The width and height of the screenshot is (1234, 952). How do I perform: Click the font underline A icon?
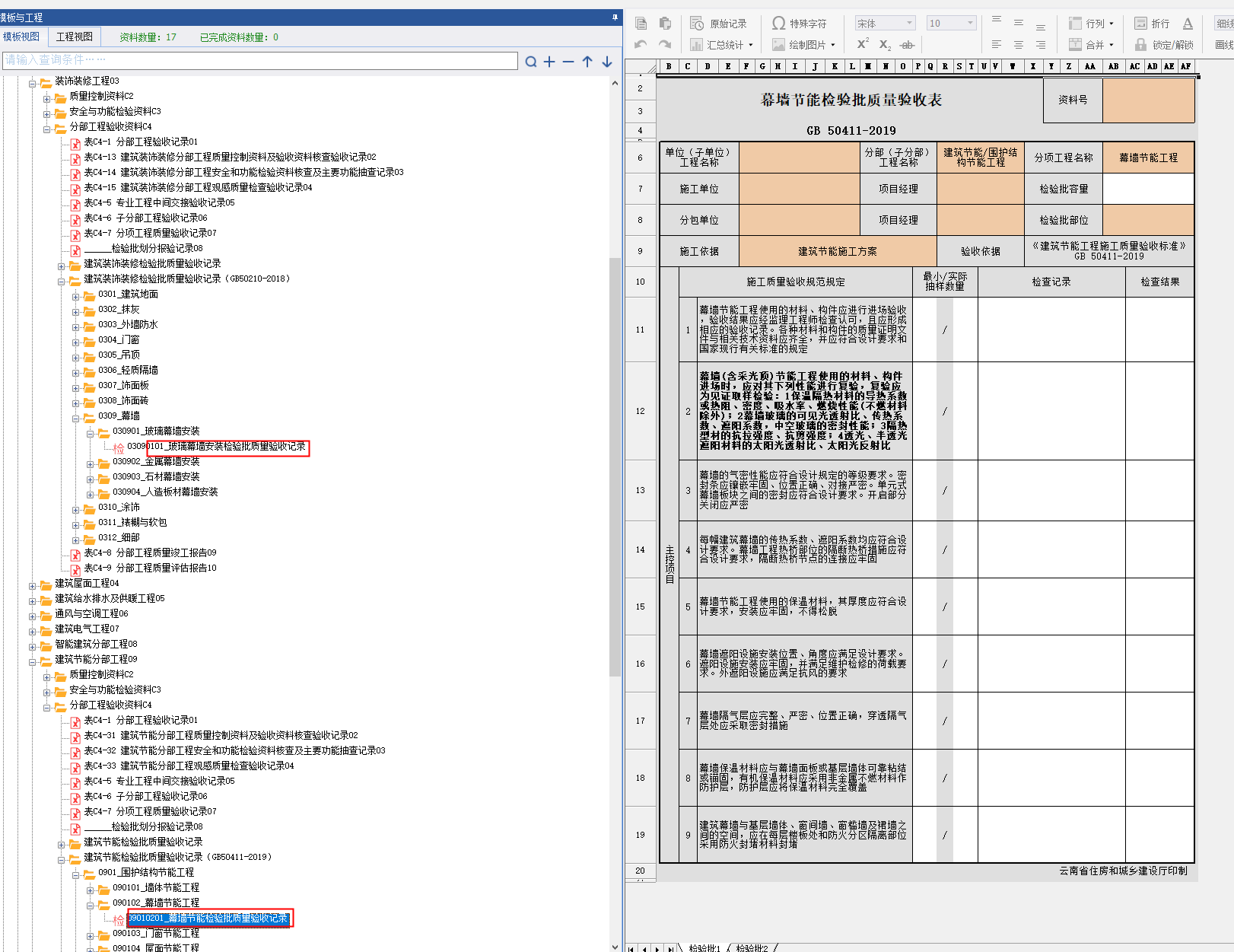(1188, 24)
